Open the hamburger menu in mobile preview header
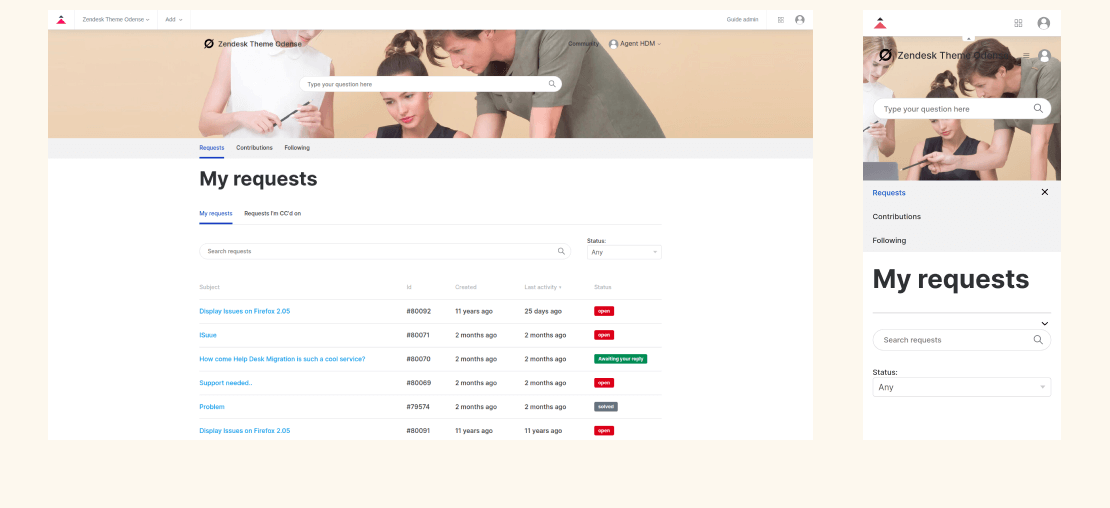Screen dimensions: 1110x508 tap(1025, 56)
